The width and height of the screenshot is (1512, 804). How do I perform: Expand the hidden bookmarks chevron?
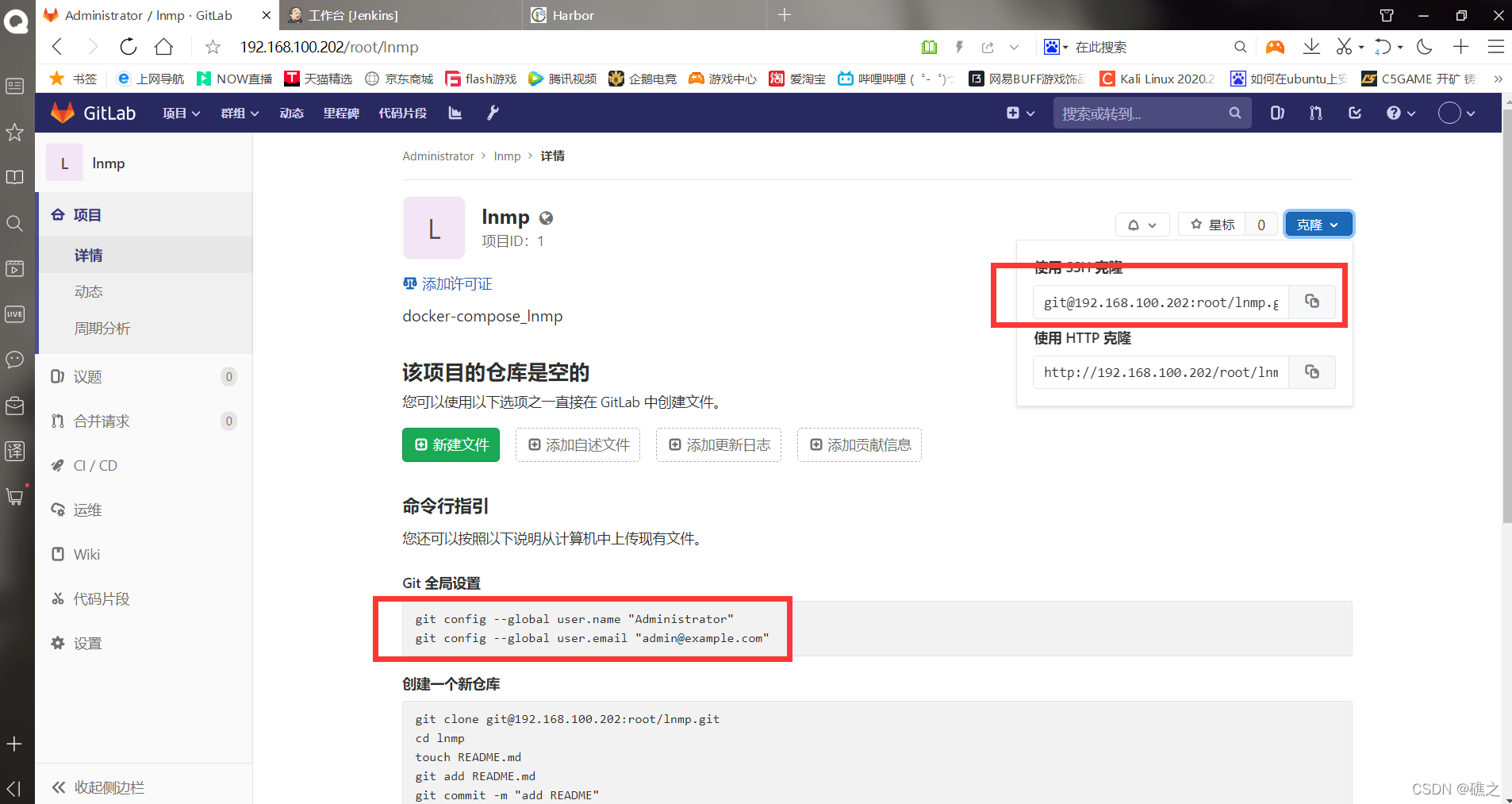click(x=1498, y=79)
